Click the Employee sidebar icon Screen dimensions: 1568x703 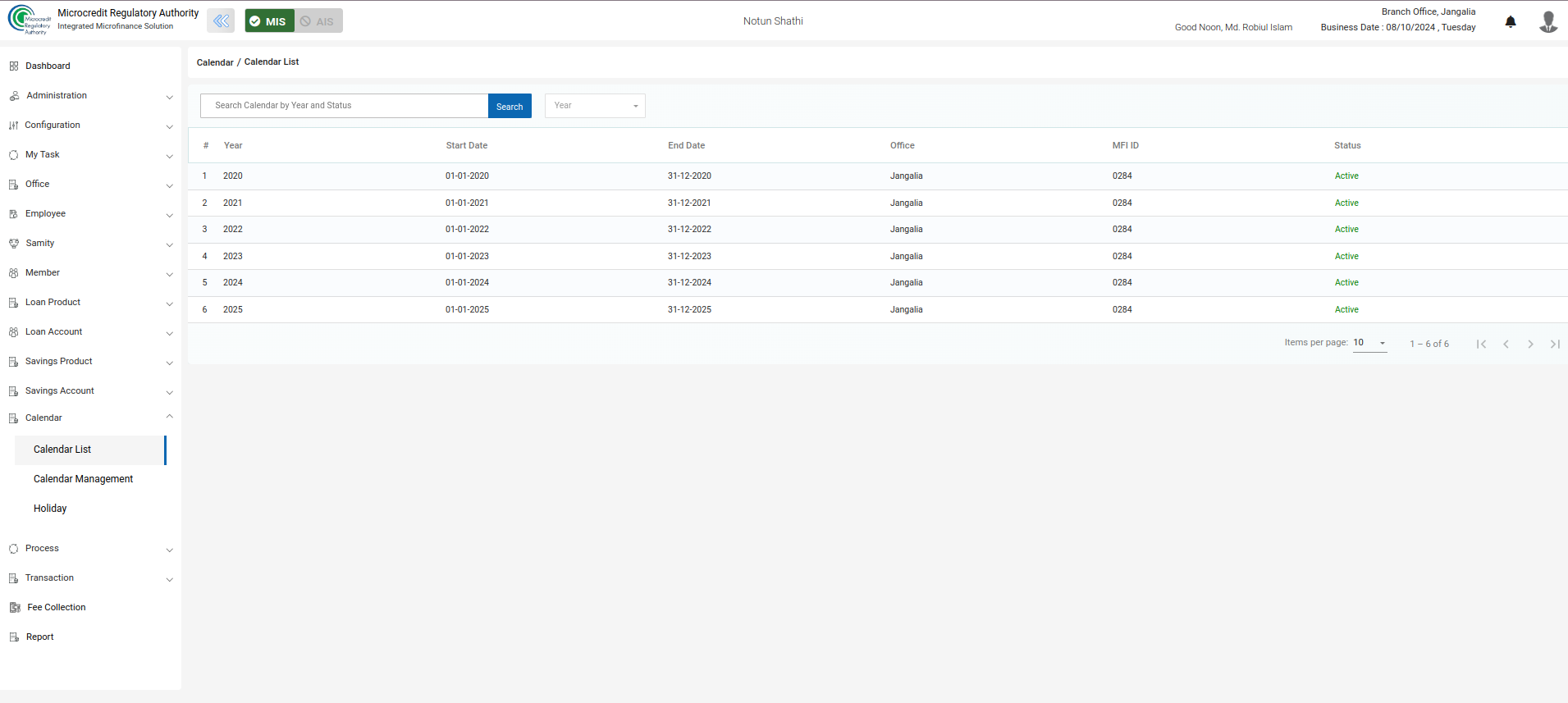[14, 213]
